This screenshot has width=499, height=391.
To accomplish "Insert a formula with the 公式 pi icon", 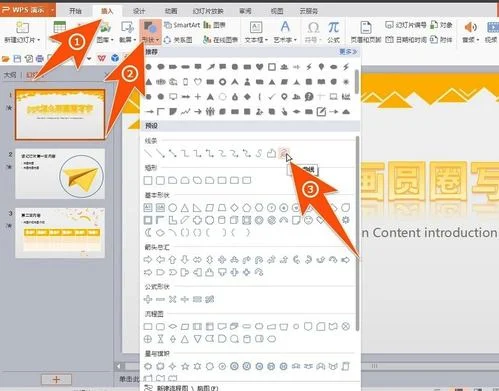I will pyautogui.click(x=333, y=32).
